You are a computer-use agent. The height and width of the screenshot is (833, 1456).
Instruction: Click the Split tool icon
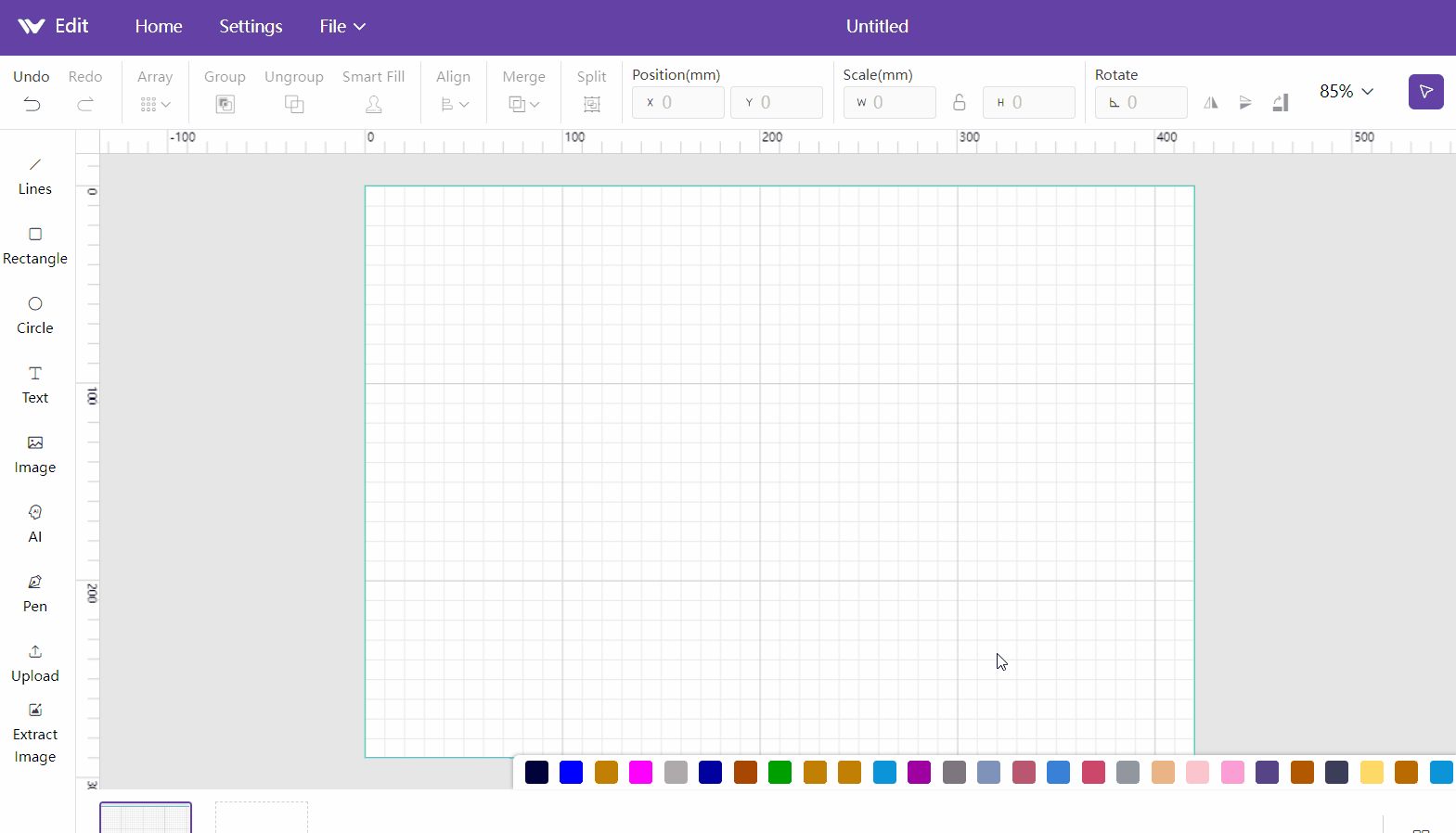tap(592, 104)
